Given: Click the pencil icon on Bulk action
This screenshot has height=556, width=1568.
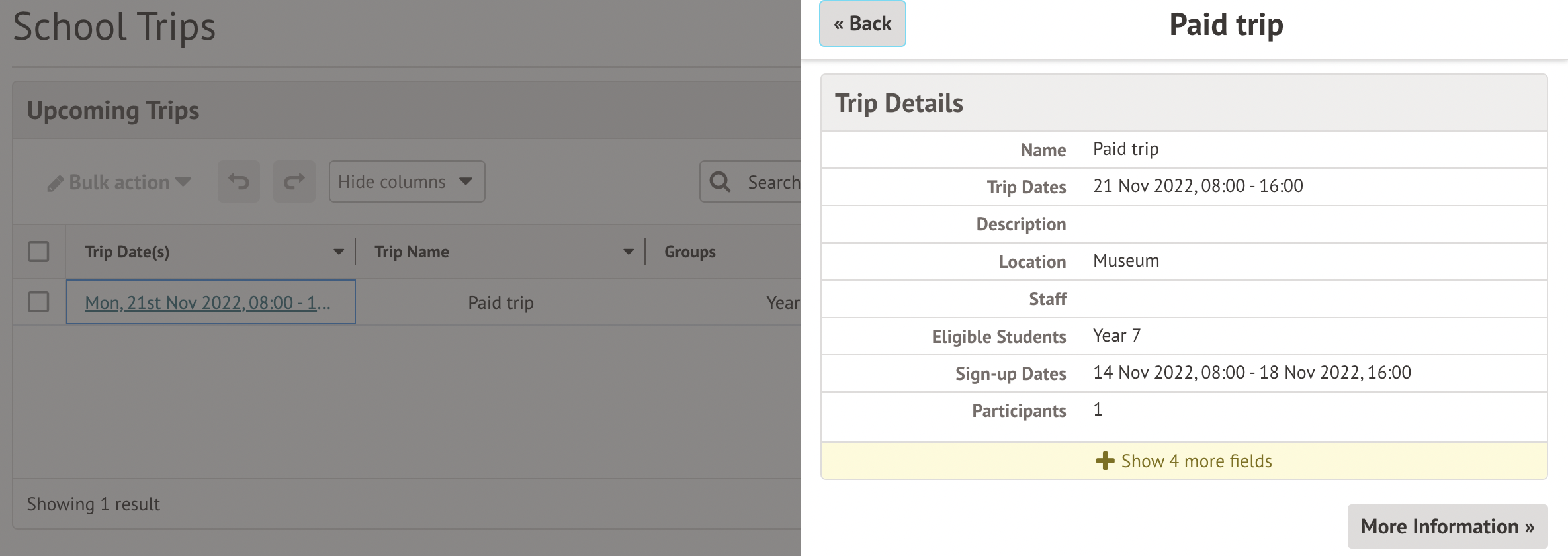Looking at the screenshot, I should point(56,183).
